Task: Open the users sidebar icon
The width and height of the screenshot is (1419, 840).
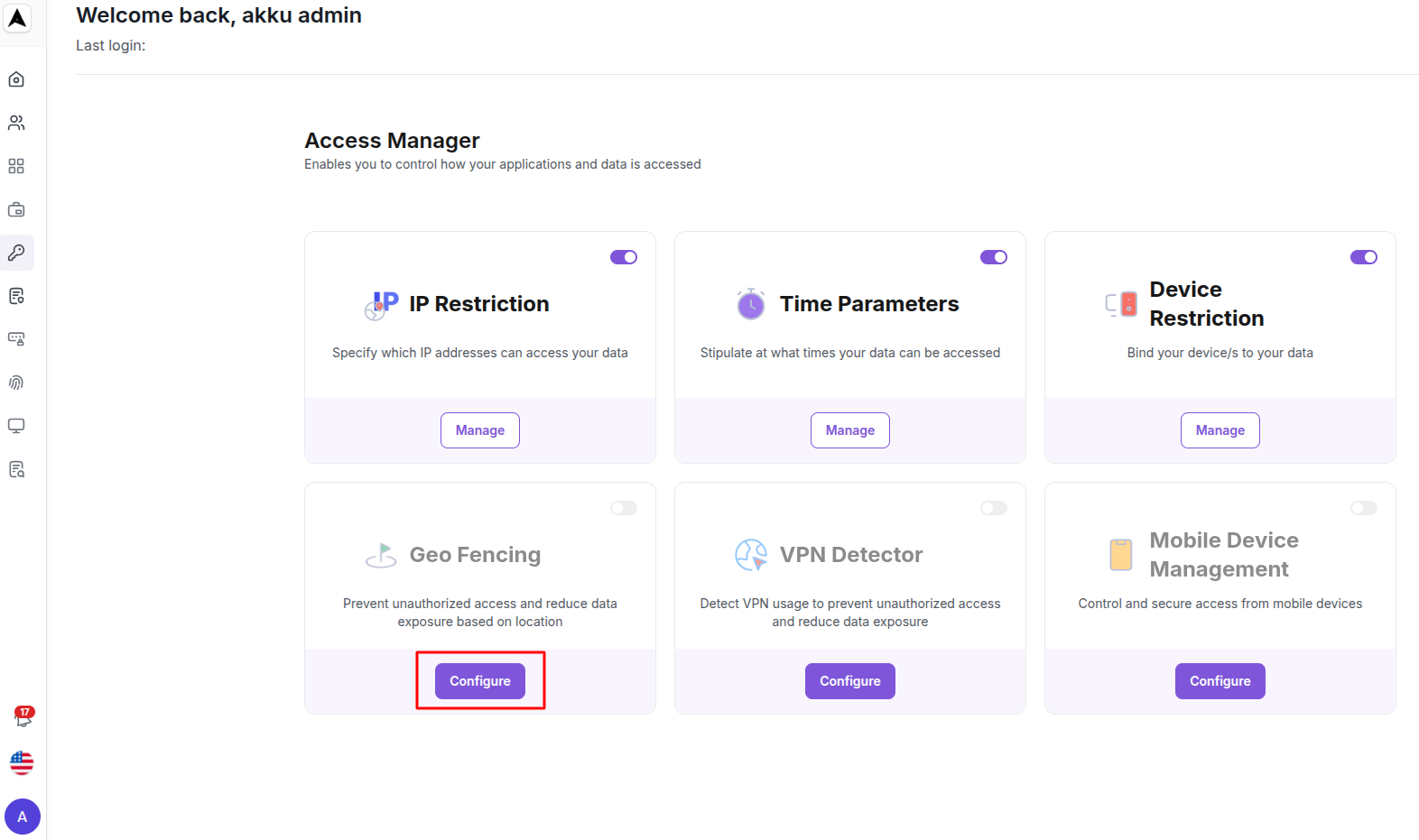Action: click(16, 123)
